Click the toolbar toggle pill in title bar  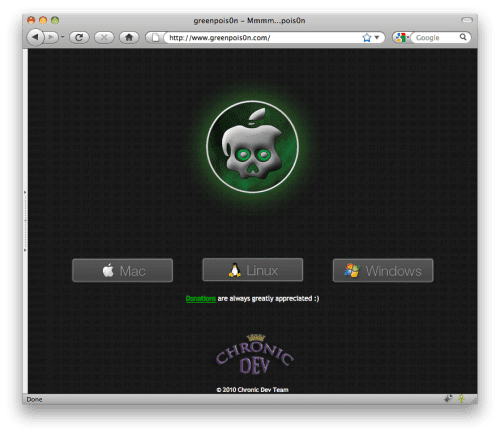[x=467, y=20]
